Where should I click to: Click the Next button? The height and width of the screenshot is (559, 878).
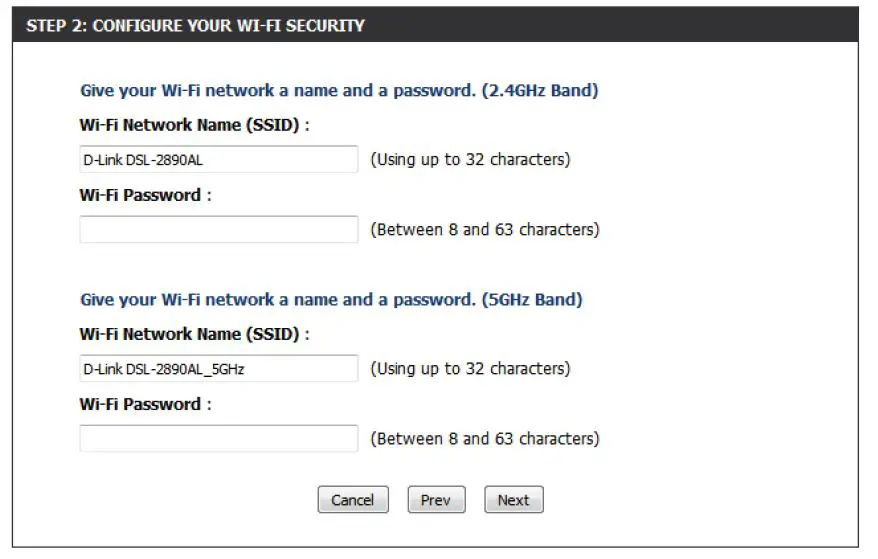513,500
